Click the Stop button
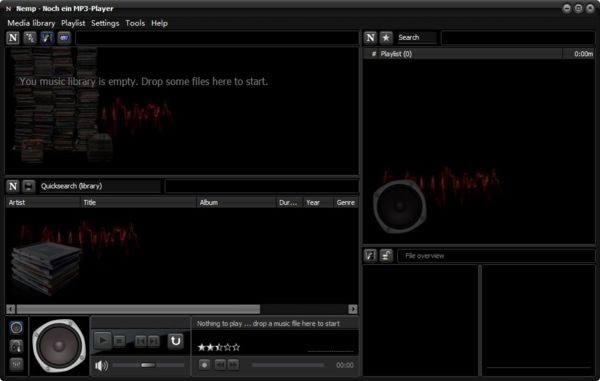 (119, 340)
